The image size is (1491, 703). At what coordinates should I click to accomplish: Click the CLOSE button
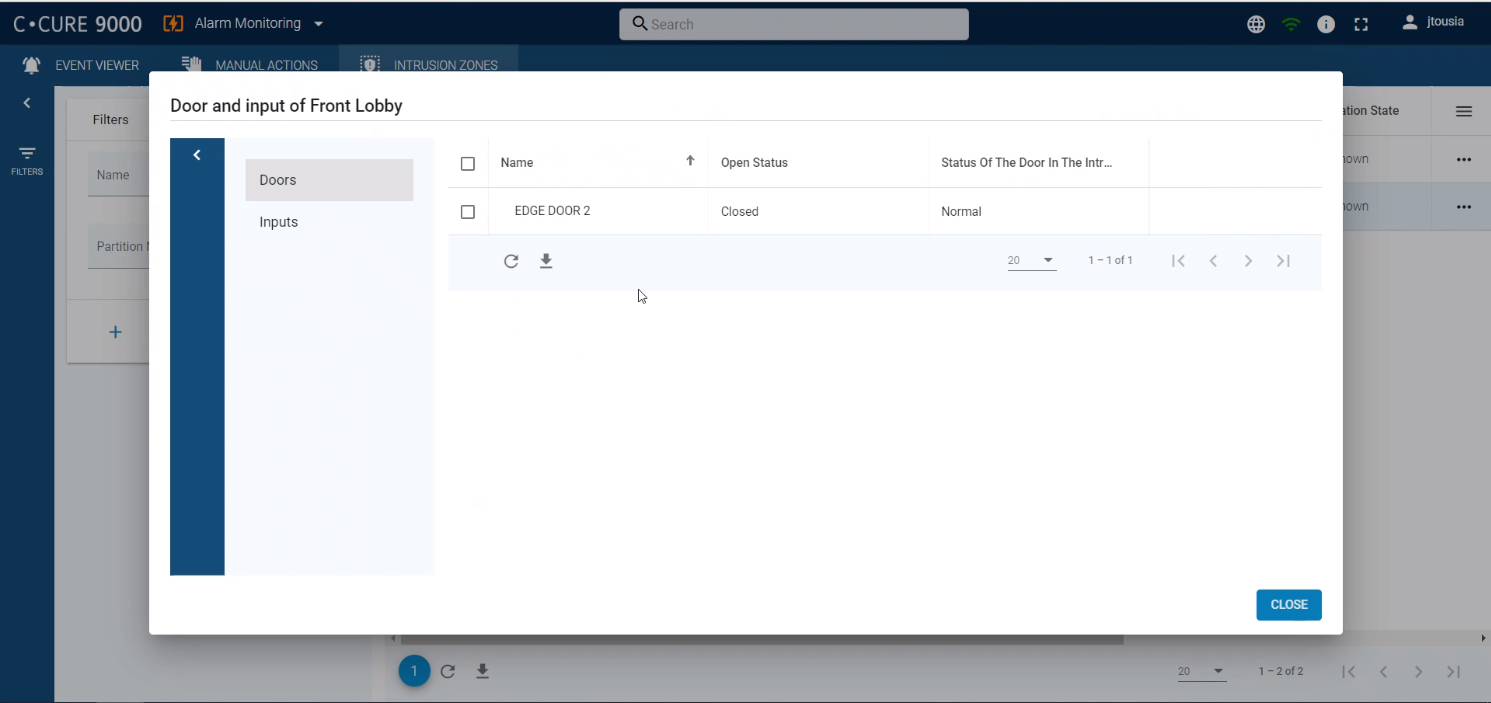(x=1288, y=604)
